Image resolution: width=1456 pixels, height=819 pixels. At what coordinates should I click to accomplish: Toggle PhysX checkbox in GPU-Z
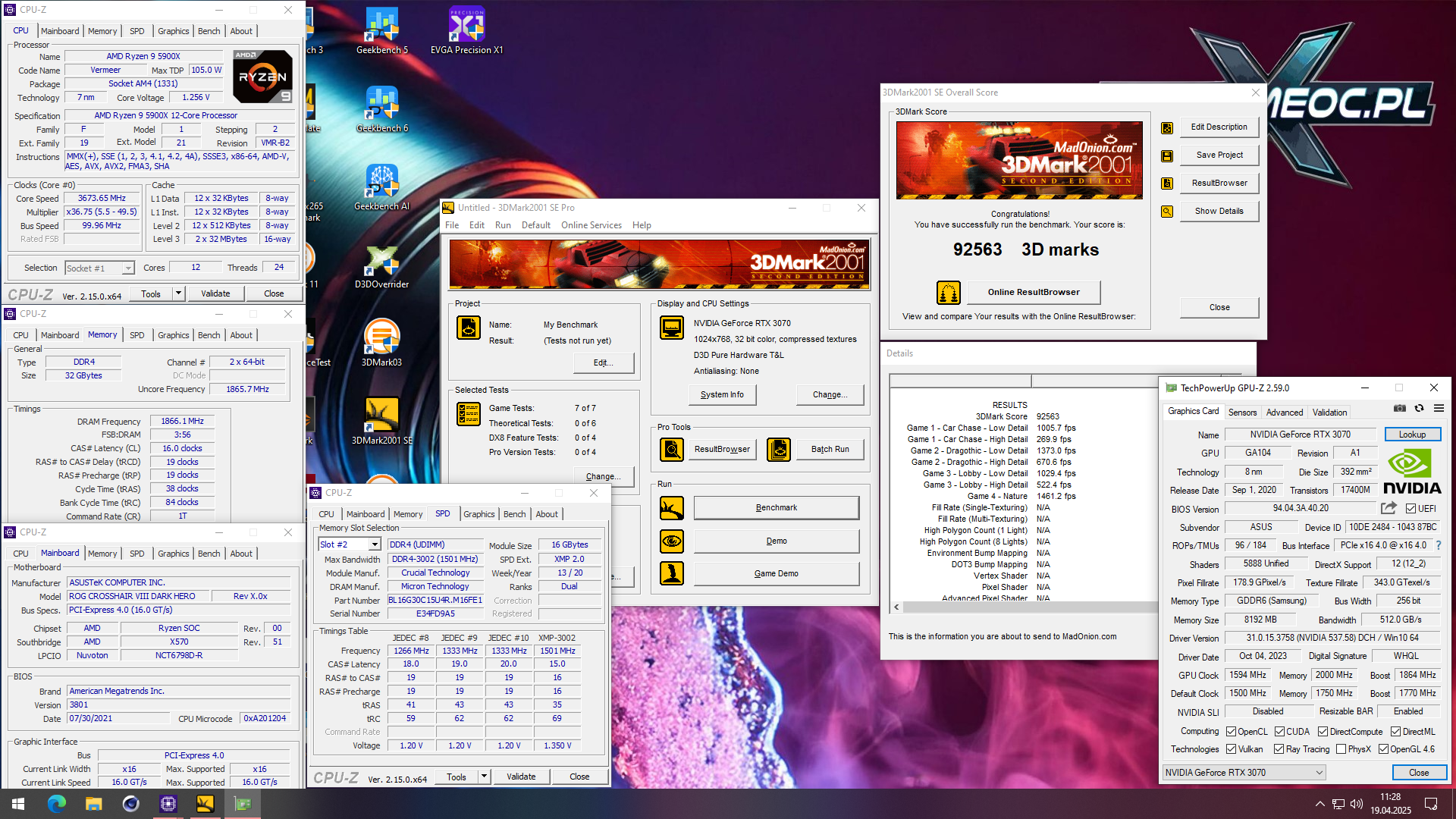pyautogui.click(x=1341, y=749)
